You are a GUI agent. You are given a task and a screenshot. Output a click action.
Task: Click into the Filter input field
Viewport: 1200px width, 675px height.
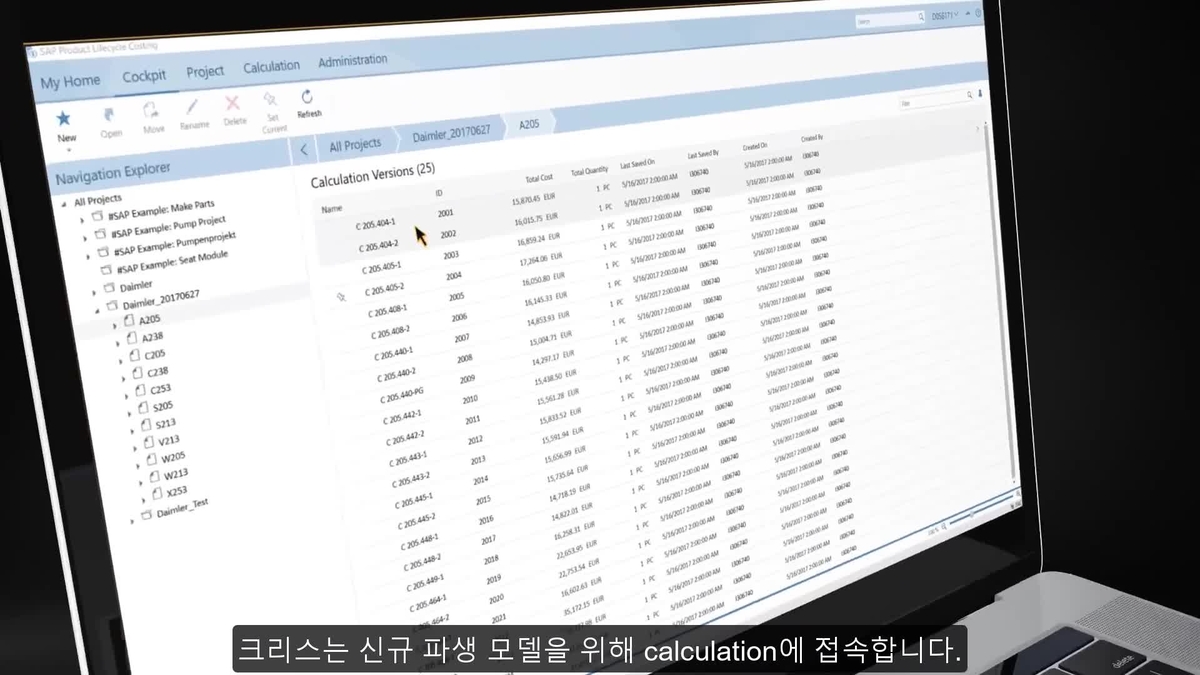point(930,101)
